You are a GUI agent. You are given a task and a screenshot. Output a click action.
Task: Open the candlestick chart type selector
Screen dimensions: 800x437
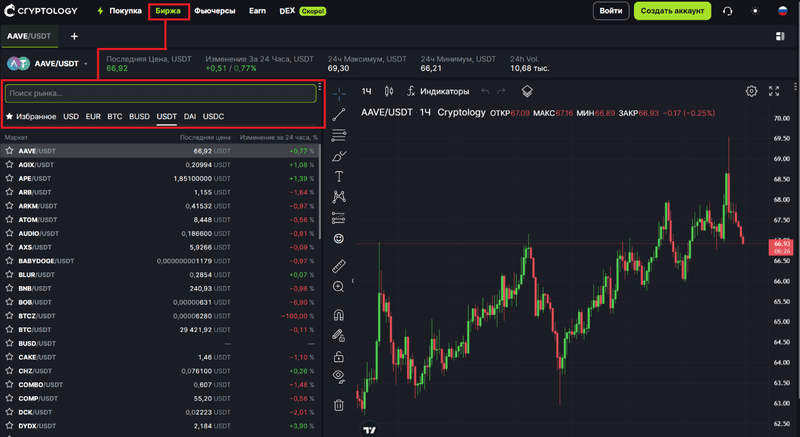point(389,91)
